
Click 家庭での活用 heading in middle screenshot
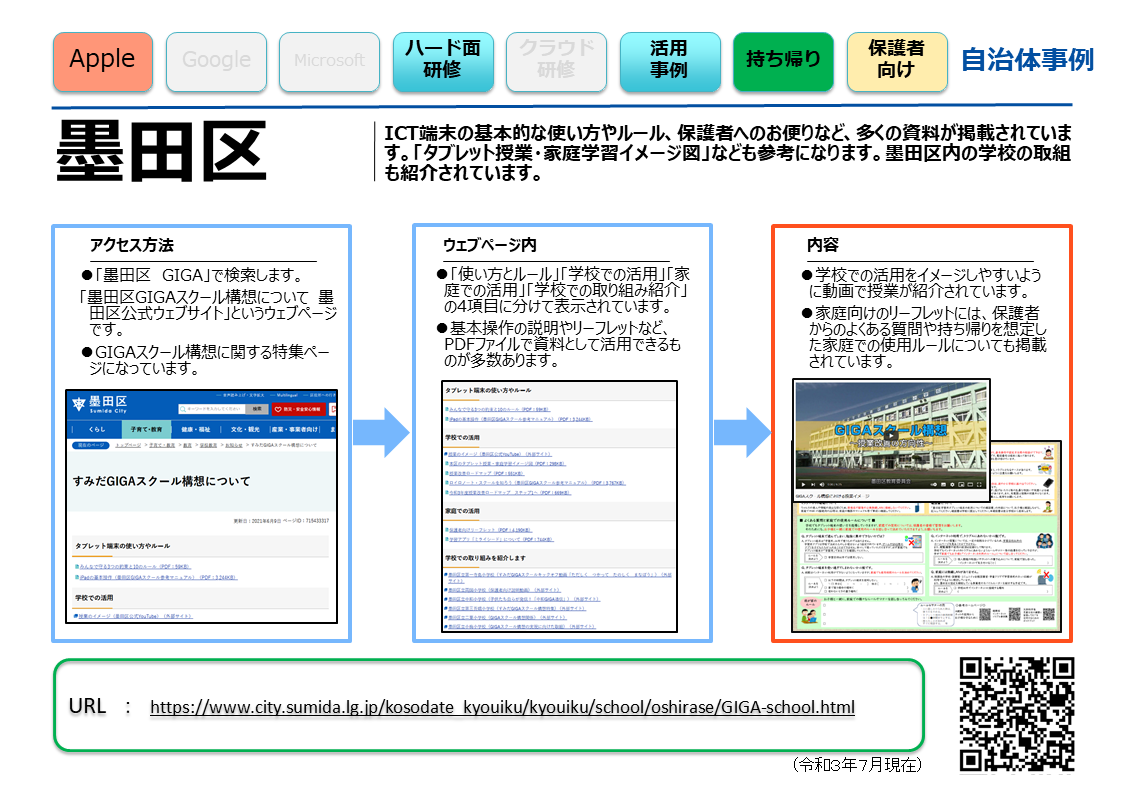coord(463,511)
